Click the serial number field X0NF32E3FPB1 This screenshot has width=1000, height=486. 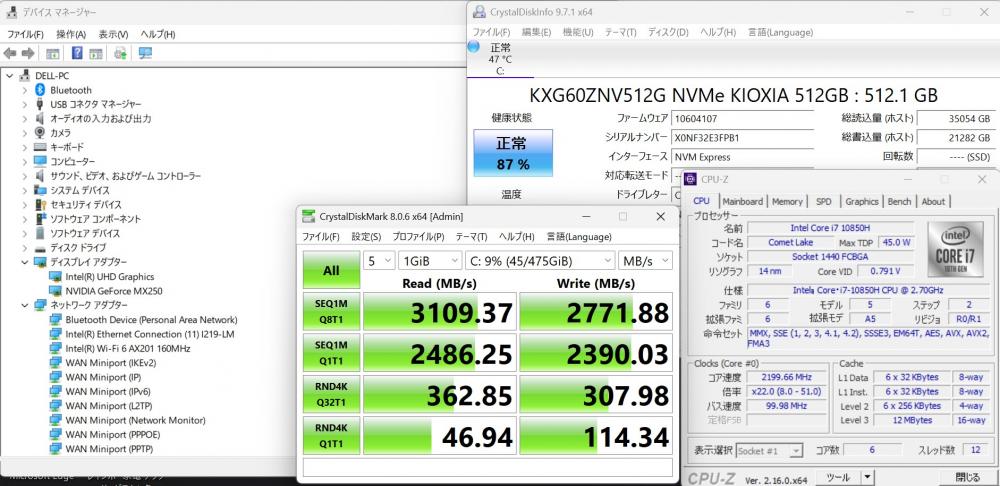coord(742,138)
